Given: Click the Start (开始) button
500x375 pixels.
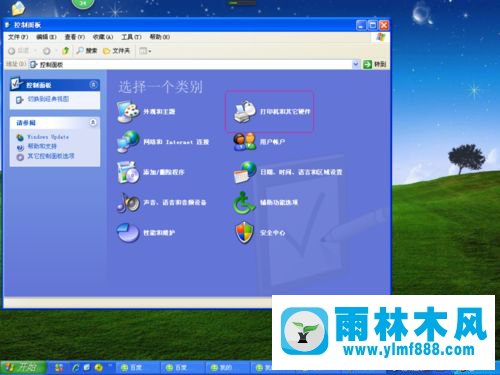Looking at the screenshot, I should pos(23,367).
